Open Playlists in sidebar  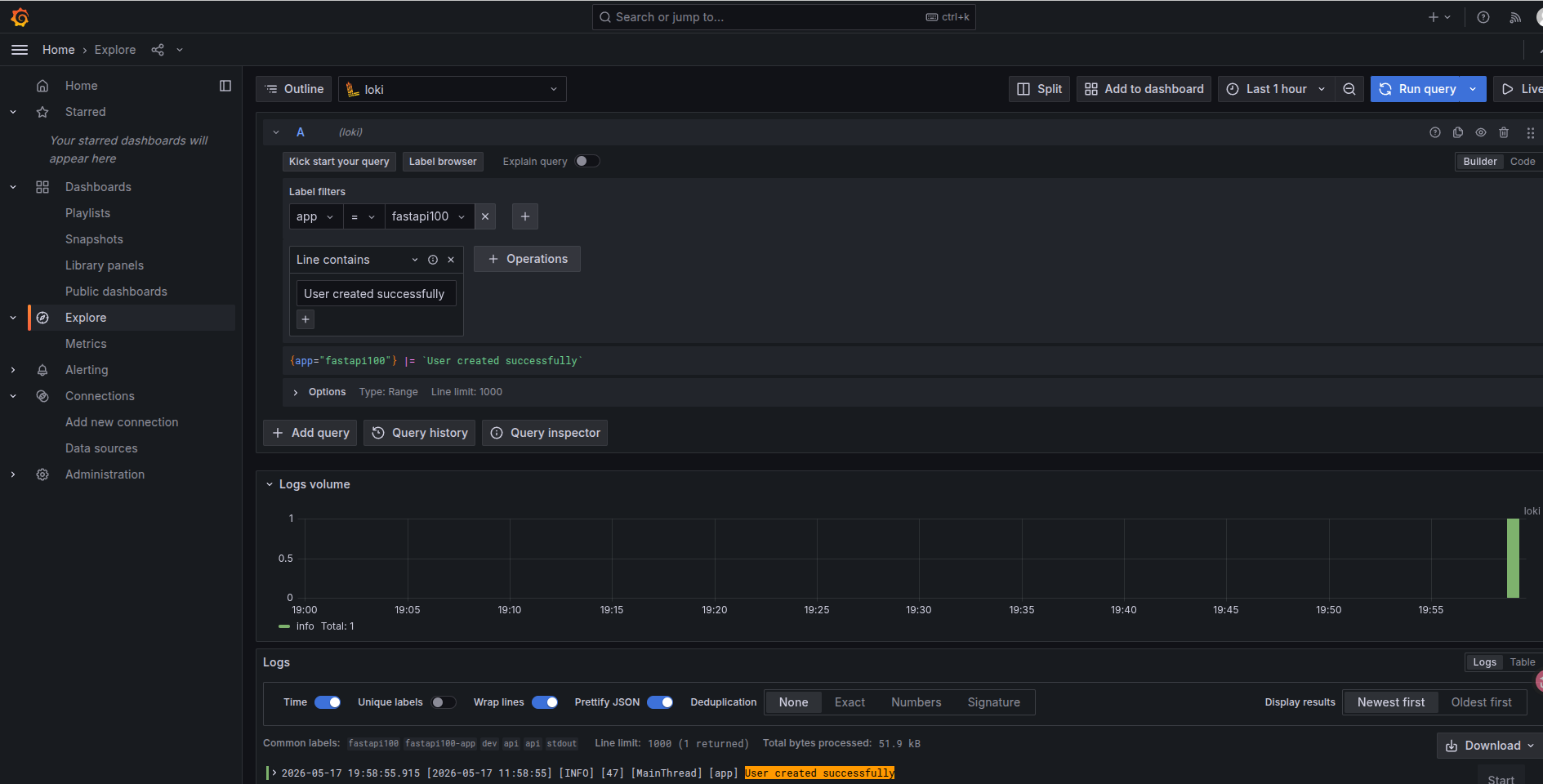(x=88, y=213)
